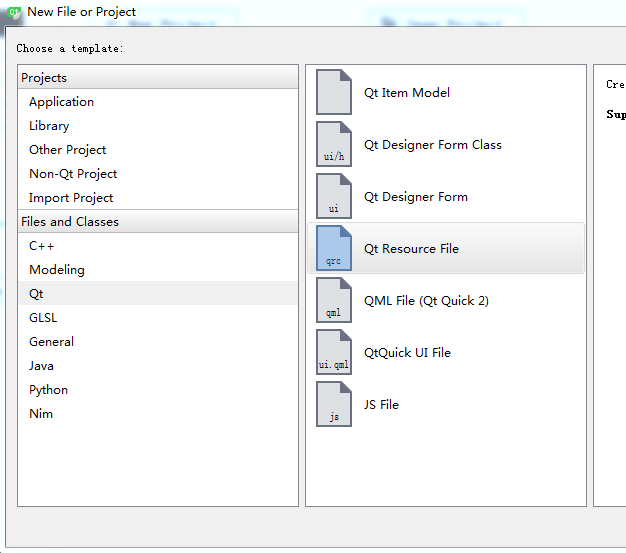Click the Qt Creator logo in title bar

[14, 12]
